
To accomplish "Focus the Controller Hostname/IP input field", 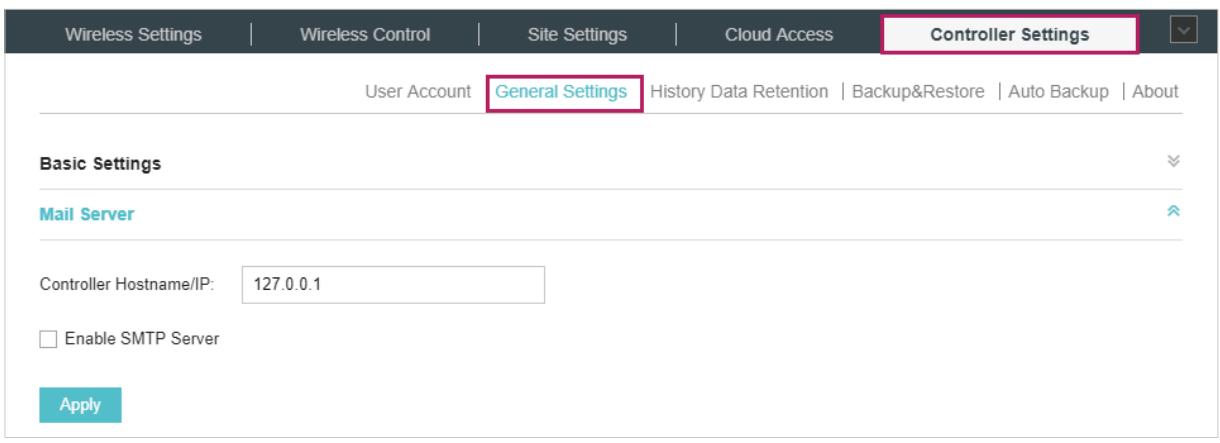I will [393, 284].
